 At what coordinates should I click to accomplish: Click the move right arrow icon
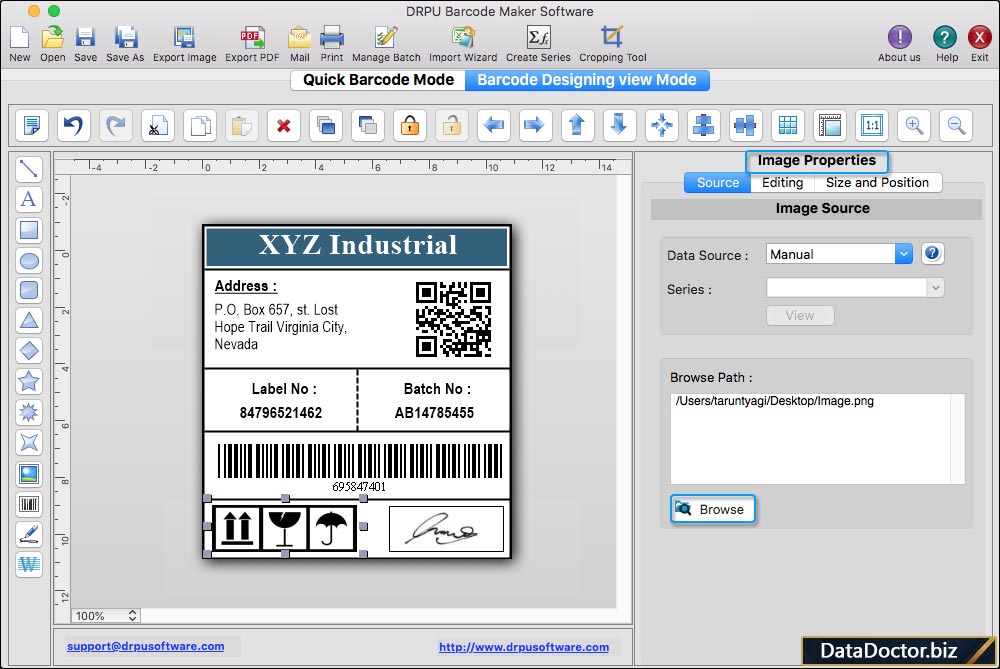click(534, 125)
